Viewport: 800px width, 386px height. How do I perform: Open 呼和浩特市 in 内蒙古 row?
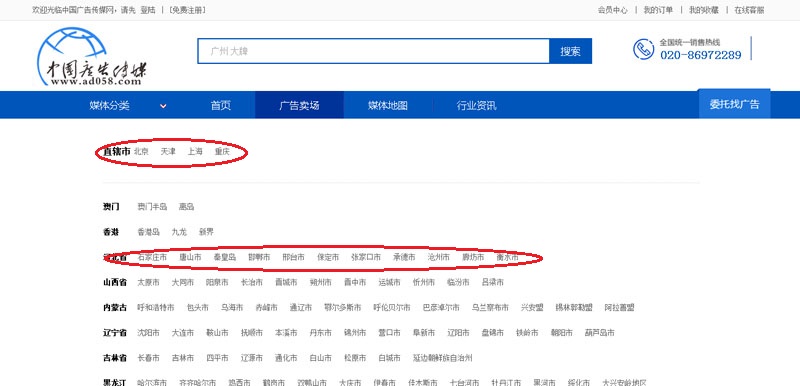point(156,307)
